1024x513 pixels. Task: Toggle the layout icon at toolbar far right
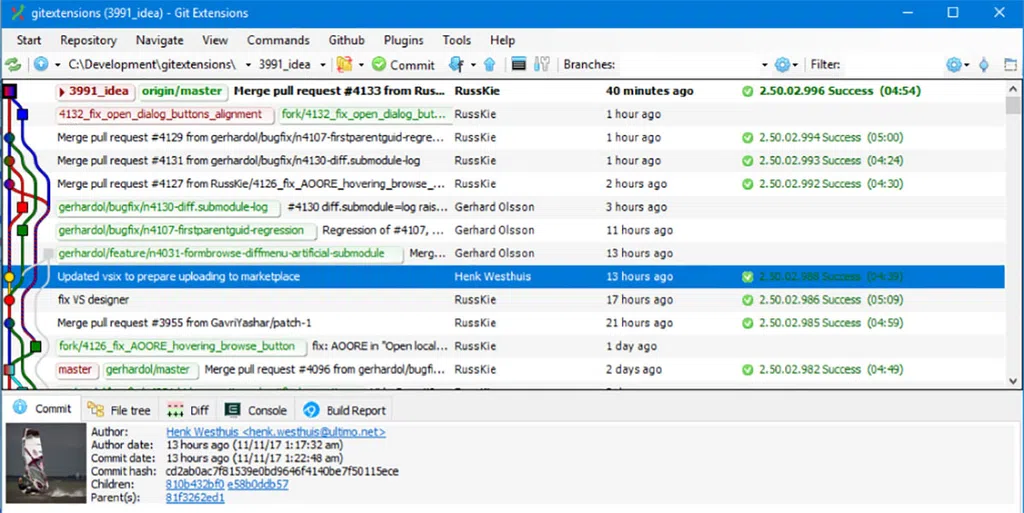pos(1010,65)
